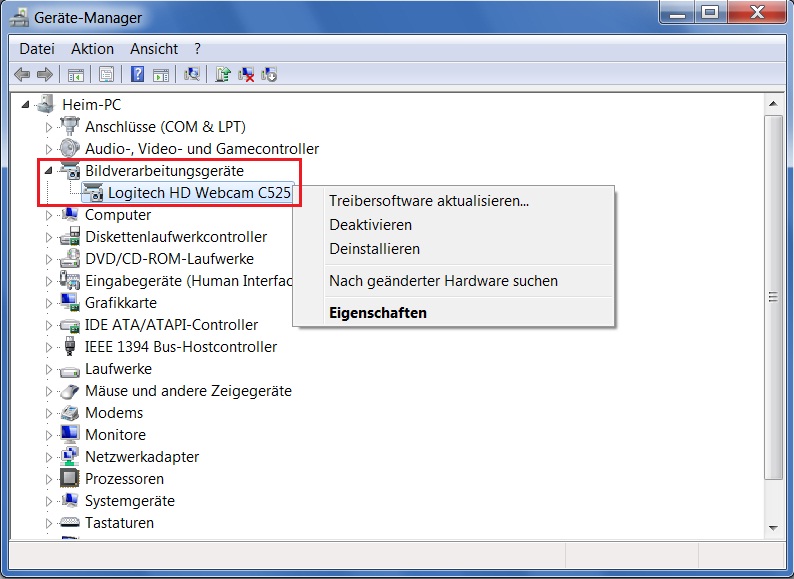Click the scrollbar down arrow
This screenshot has height=579, width=794.
[x=773, y=528]
